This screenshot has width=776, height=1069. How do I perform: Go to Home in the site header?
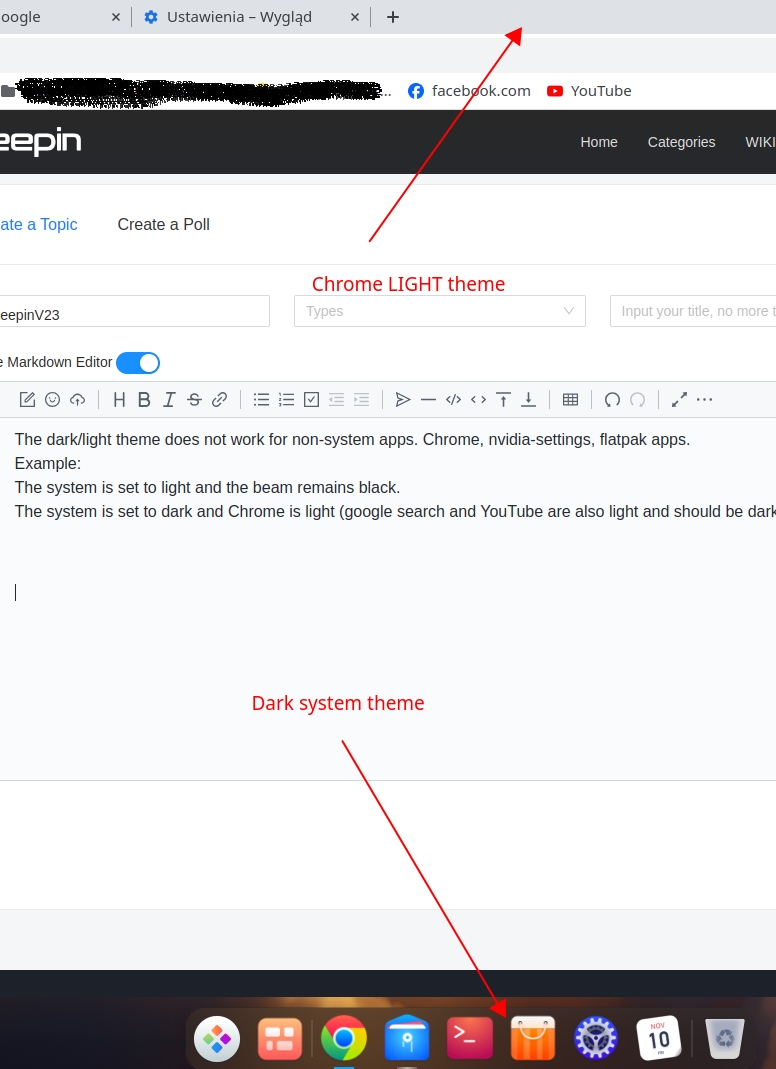599,142
